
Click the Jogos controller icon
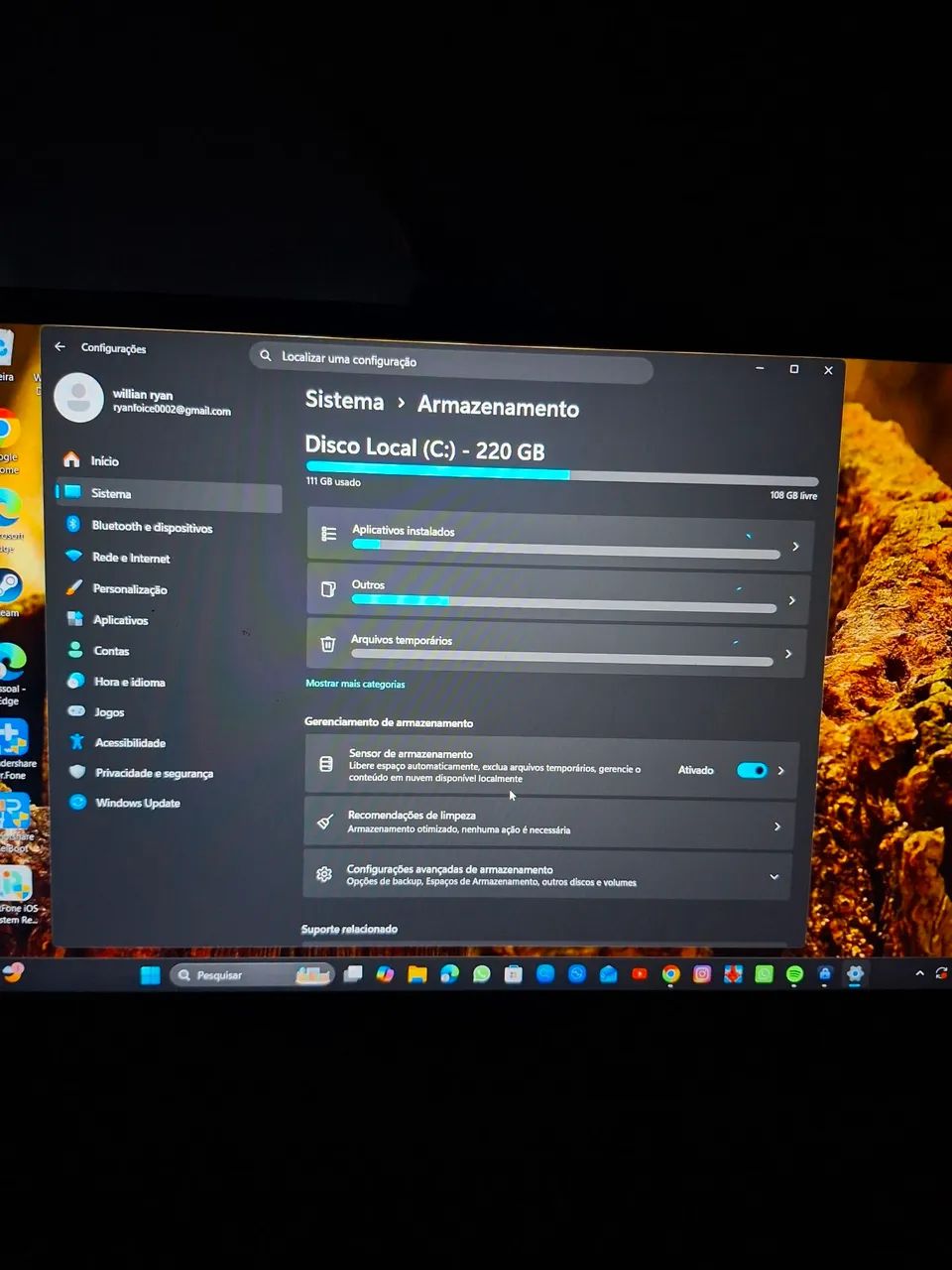(x=76, y=711)
